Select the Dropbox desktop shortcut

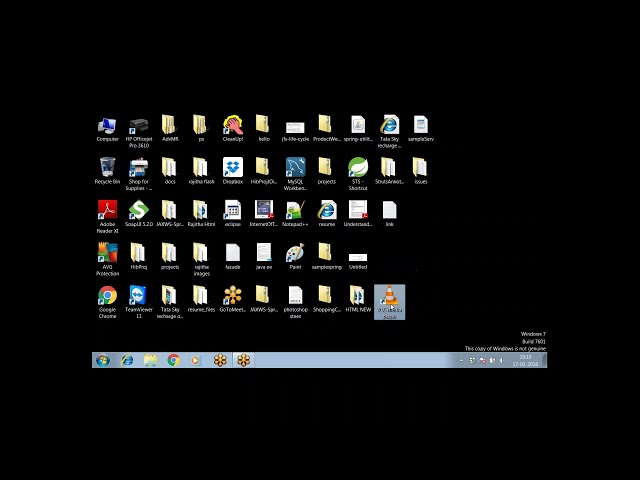click(233, 171)
